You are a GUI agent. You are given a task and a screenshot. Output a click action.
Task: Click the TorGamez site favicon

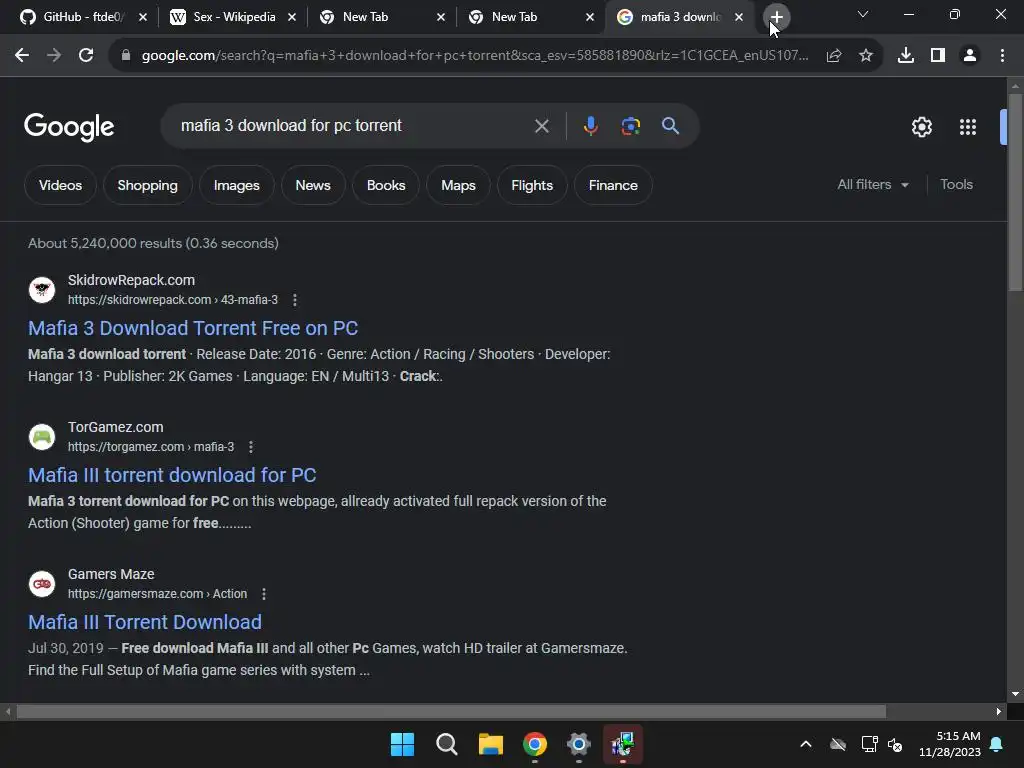[42, 436]
